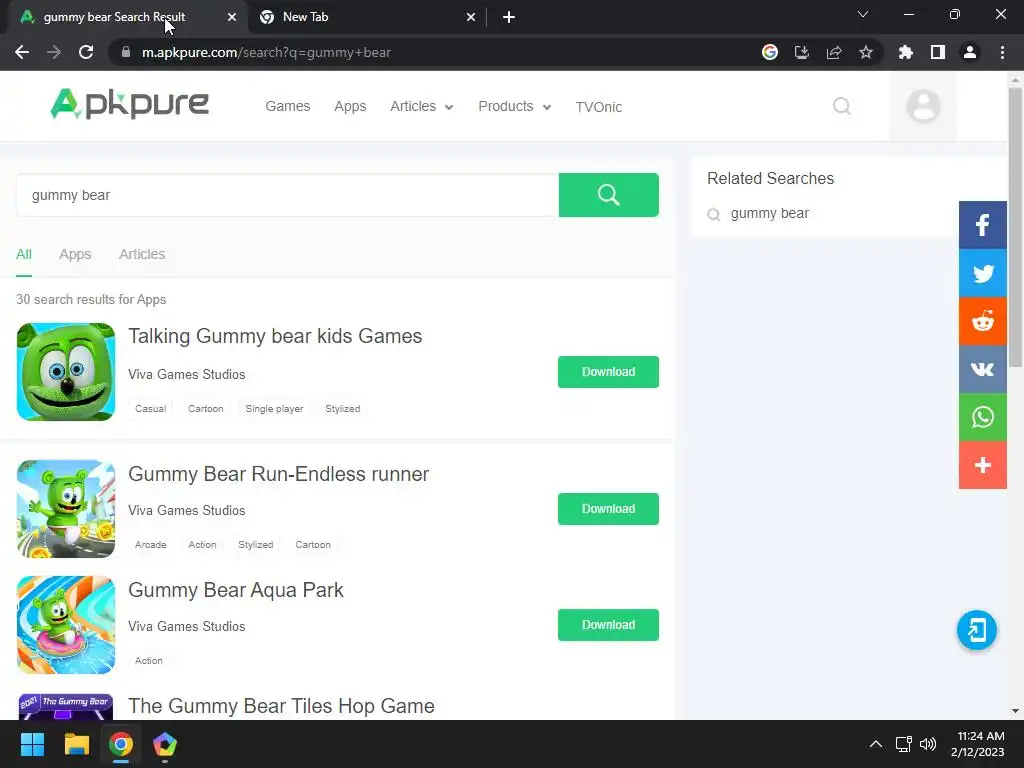Show hidden system tray icons
Viewport: 1024px width, 768px height.
876,744
